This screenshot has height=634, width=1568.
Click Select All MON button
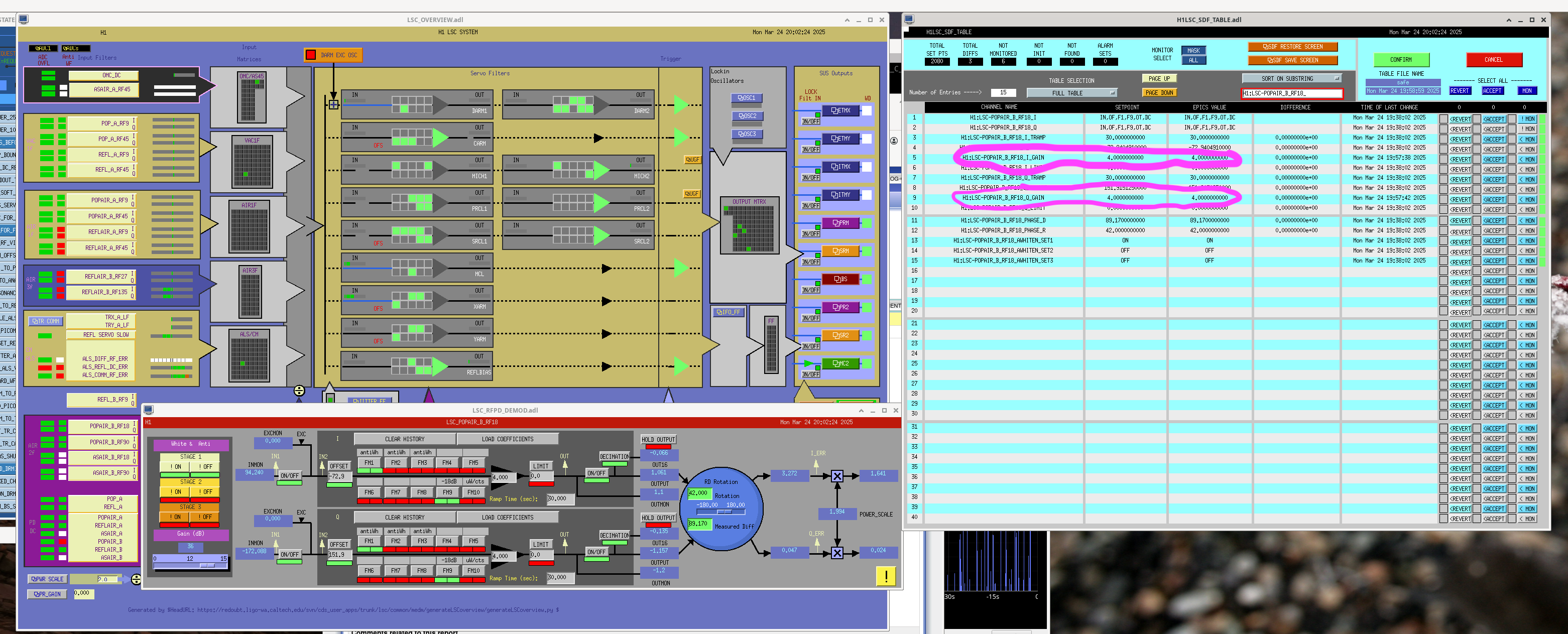1527,91
